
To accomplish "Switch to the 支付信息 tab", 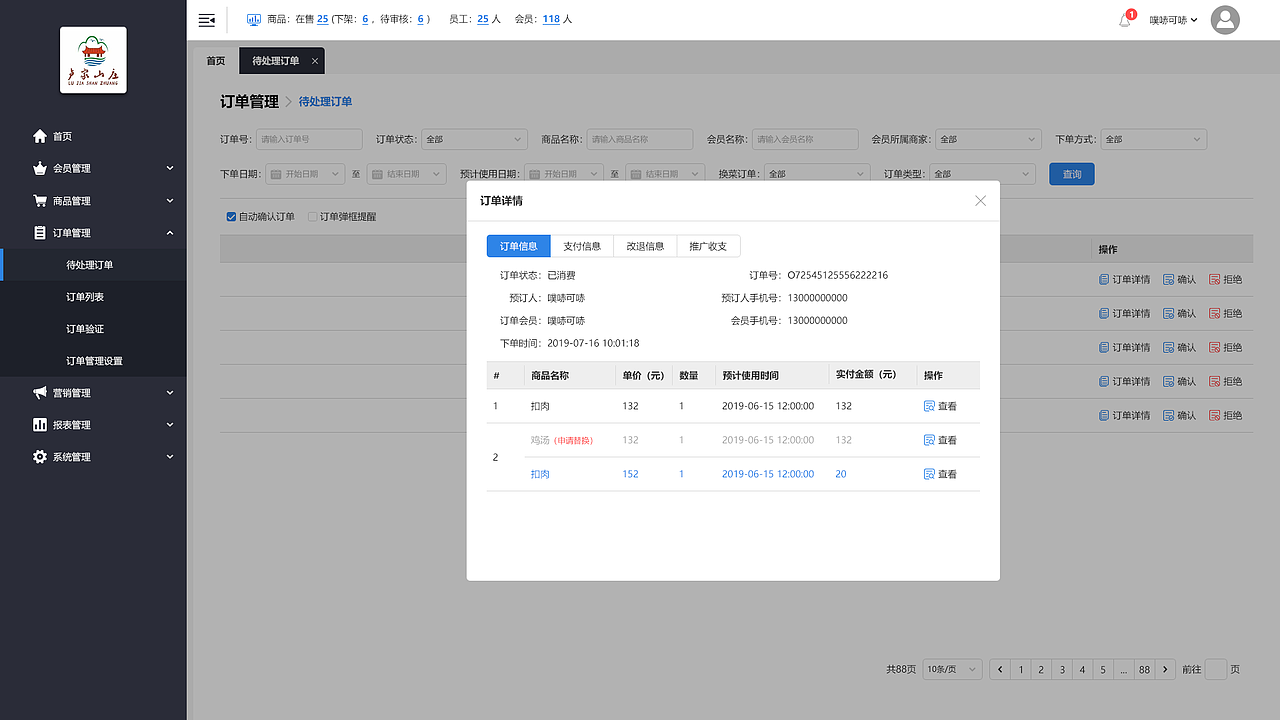I will pyautogui.click(x=582, y=246).
